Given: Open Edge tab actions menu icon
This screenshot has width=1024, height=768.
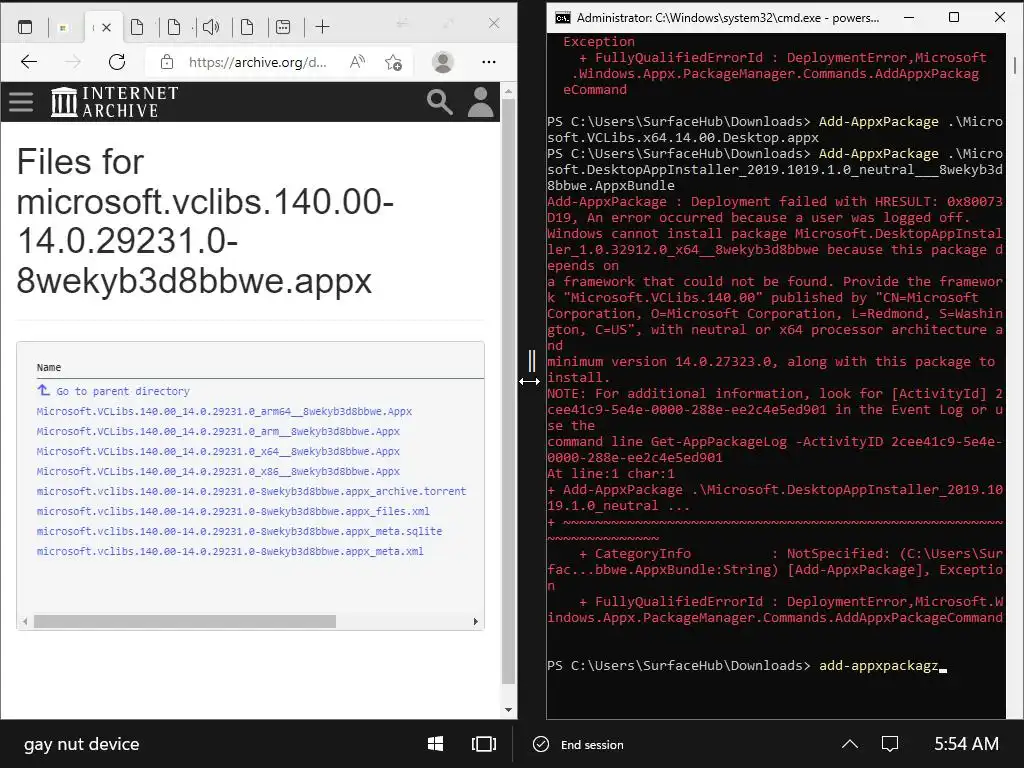Looking at the screenshot, I should tap(25, 27).
